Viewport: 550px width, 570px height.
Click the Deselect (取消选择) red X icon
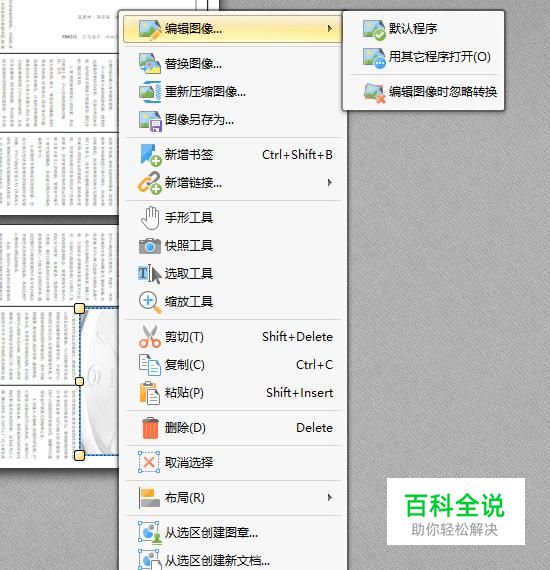(149, 462)
